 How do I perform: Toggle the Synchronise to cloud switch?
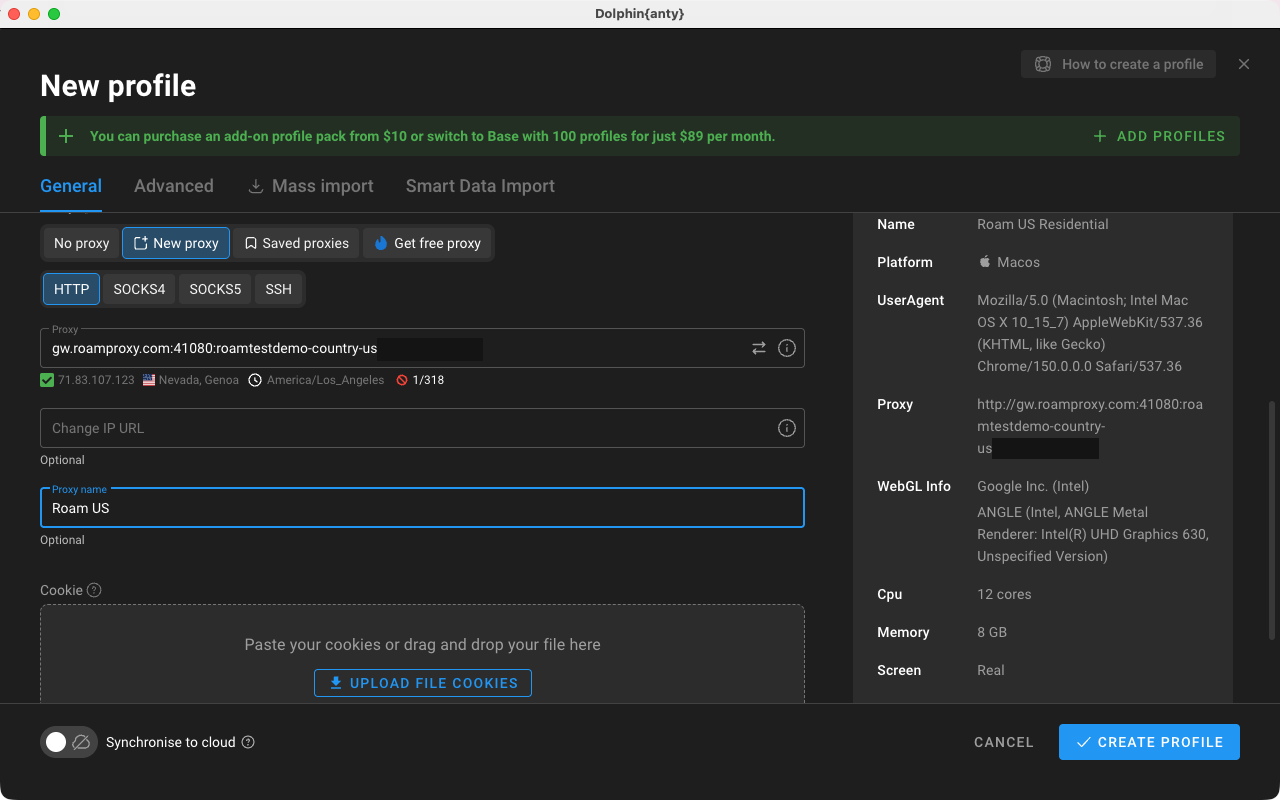click(69, 742)
